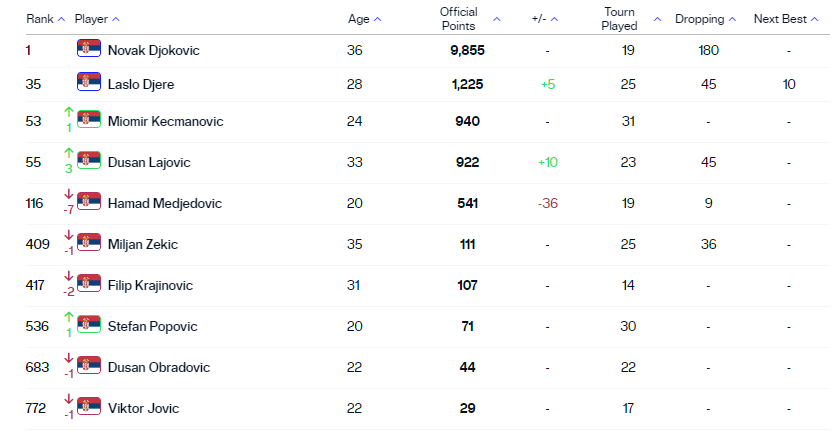The image size is (838, 433).
Task: Click Laslo Djere's 1,225 points value
Action: coord(467,85)
